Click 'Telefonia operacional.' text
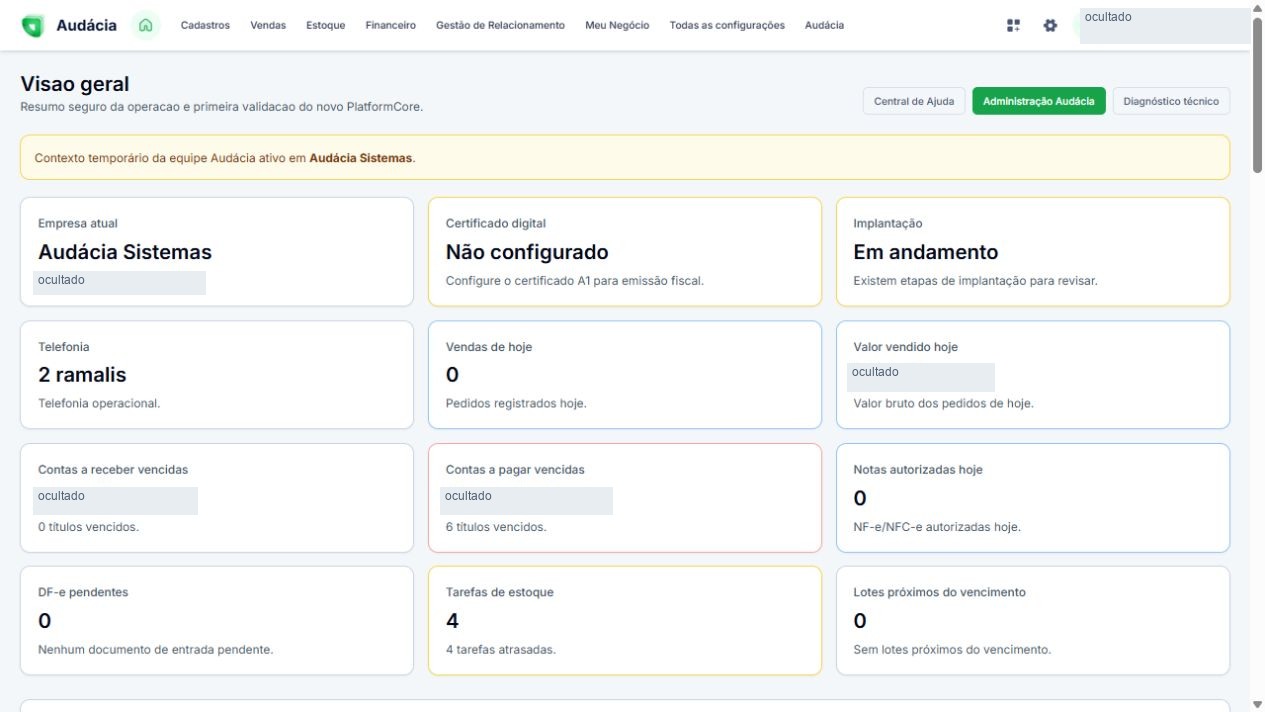This screenshot has height=712, width=1265. click(99, 403)
